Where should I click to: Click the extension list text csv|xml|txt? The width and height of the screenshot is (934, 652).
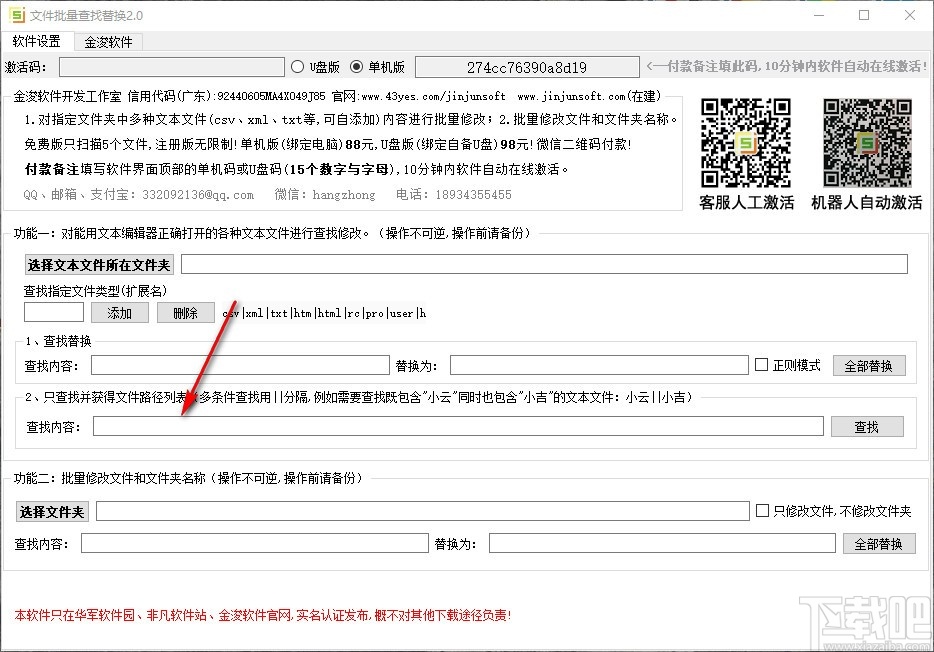pos(324,313)
